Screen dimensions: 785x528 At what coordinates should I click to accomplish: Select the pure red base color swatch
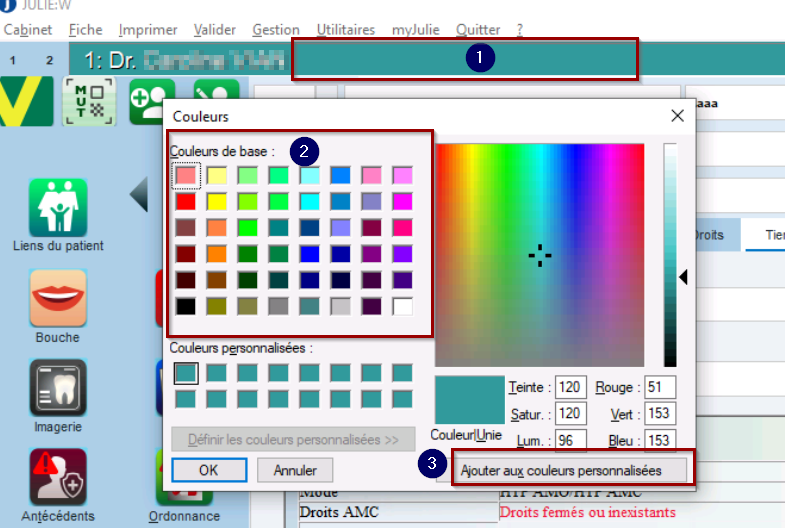tap(186, 201)
